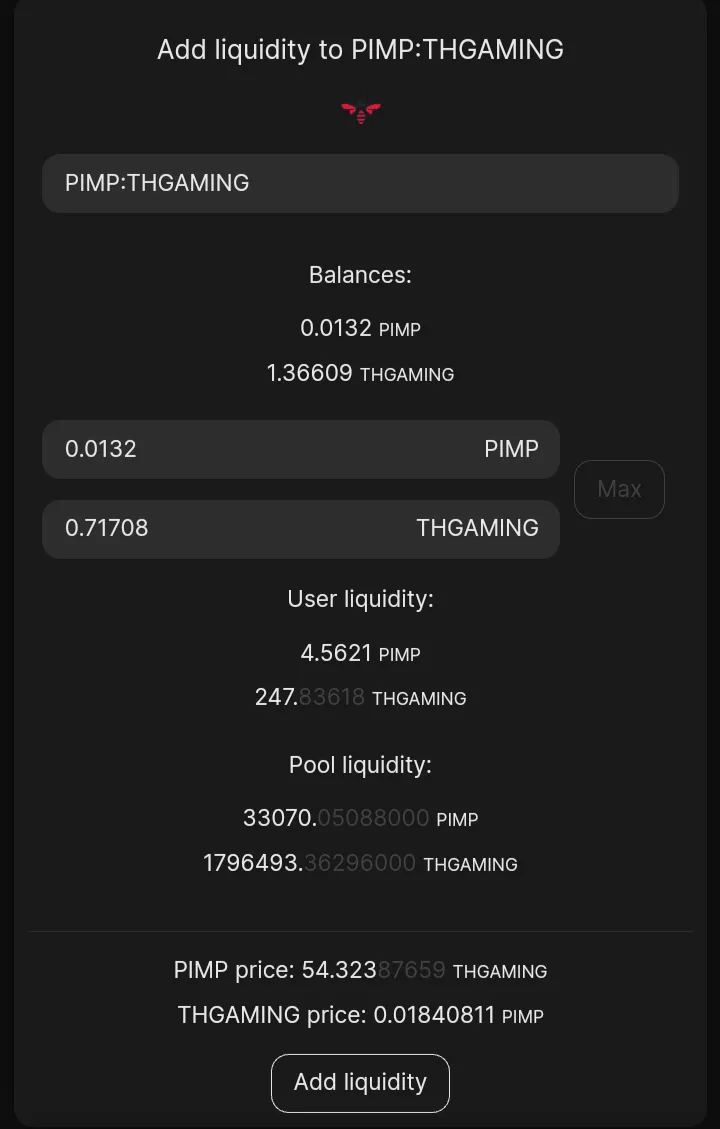Focus the PIMP amount field showing 0.0132
The height and width of the screenshot is (1129, 720).
pyautogui.click(x=250, y=449)
